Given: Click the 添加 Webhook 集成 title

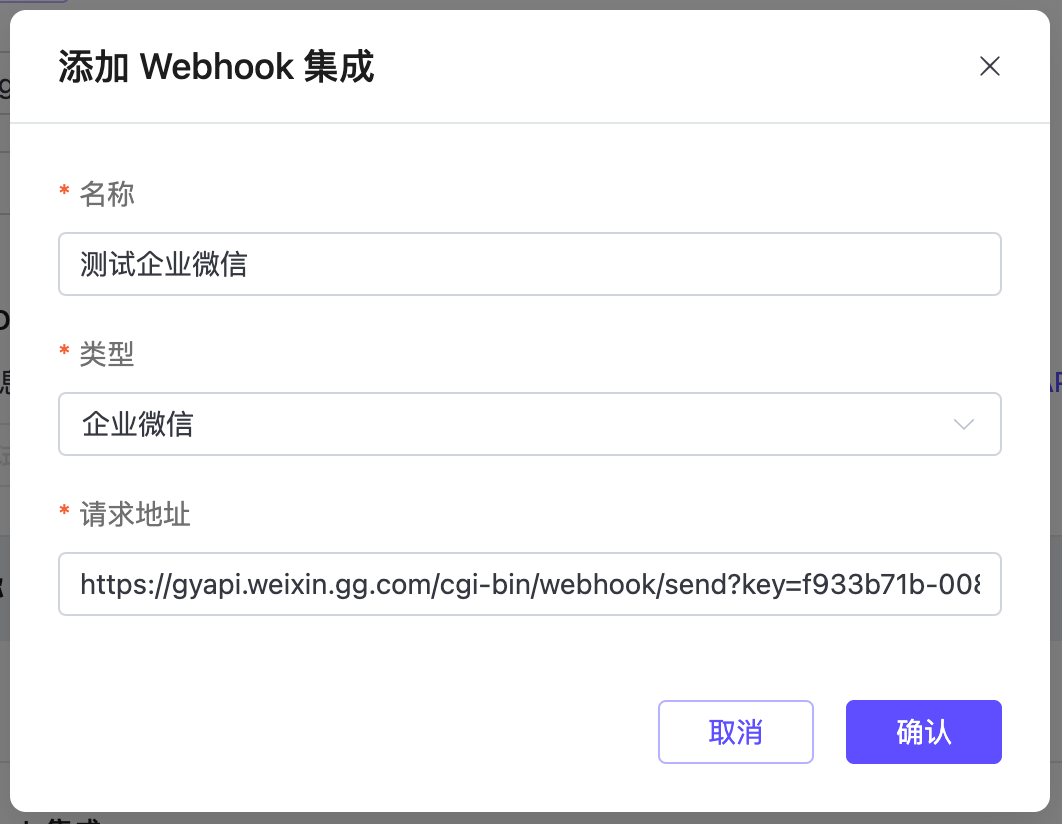Looking at the screenshot, I should point(216,67).
